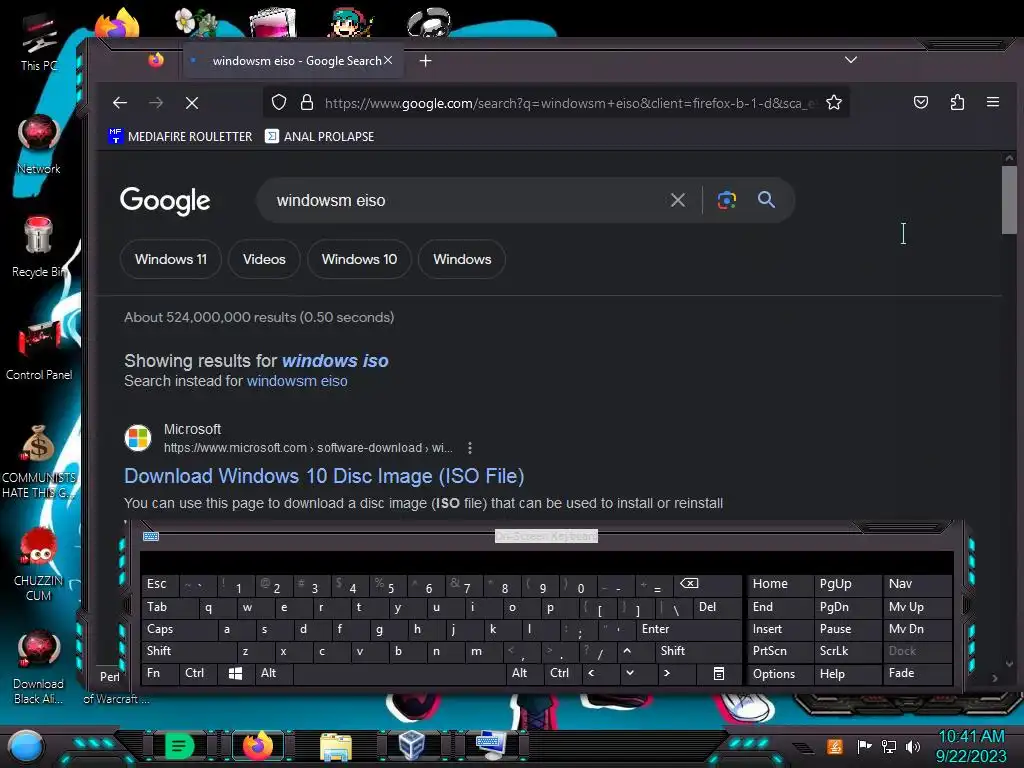
Task: Close the Google Search tab
Action: 388,60
